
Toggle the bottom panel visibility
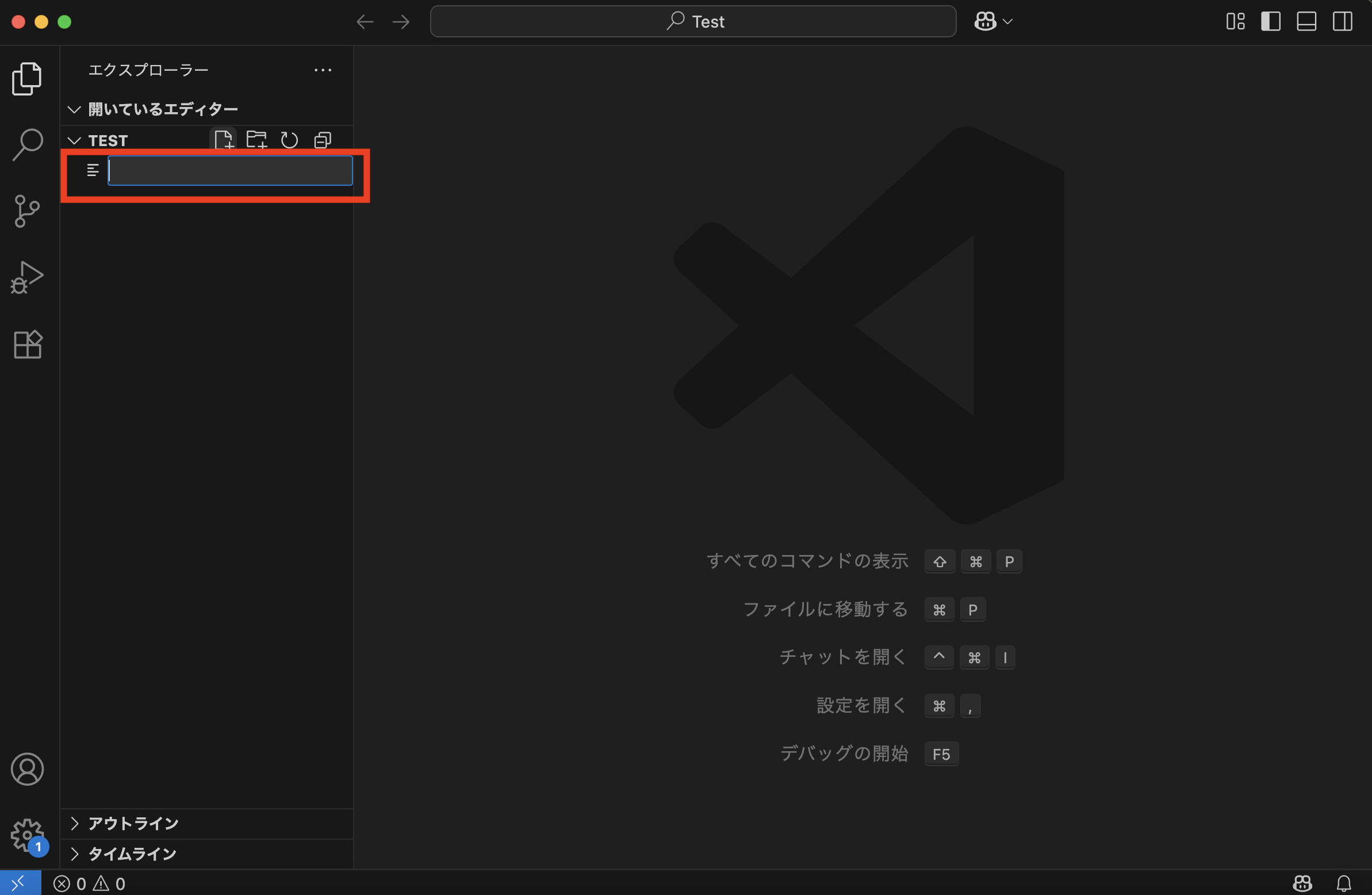(x=1306, y=21)
